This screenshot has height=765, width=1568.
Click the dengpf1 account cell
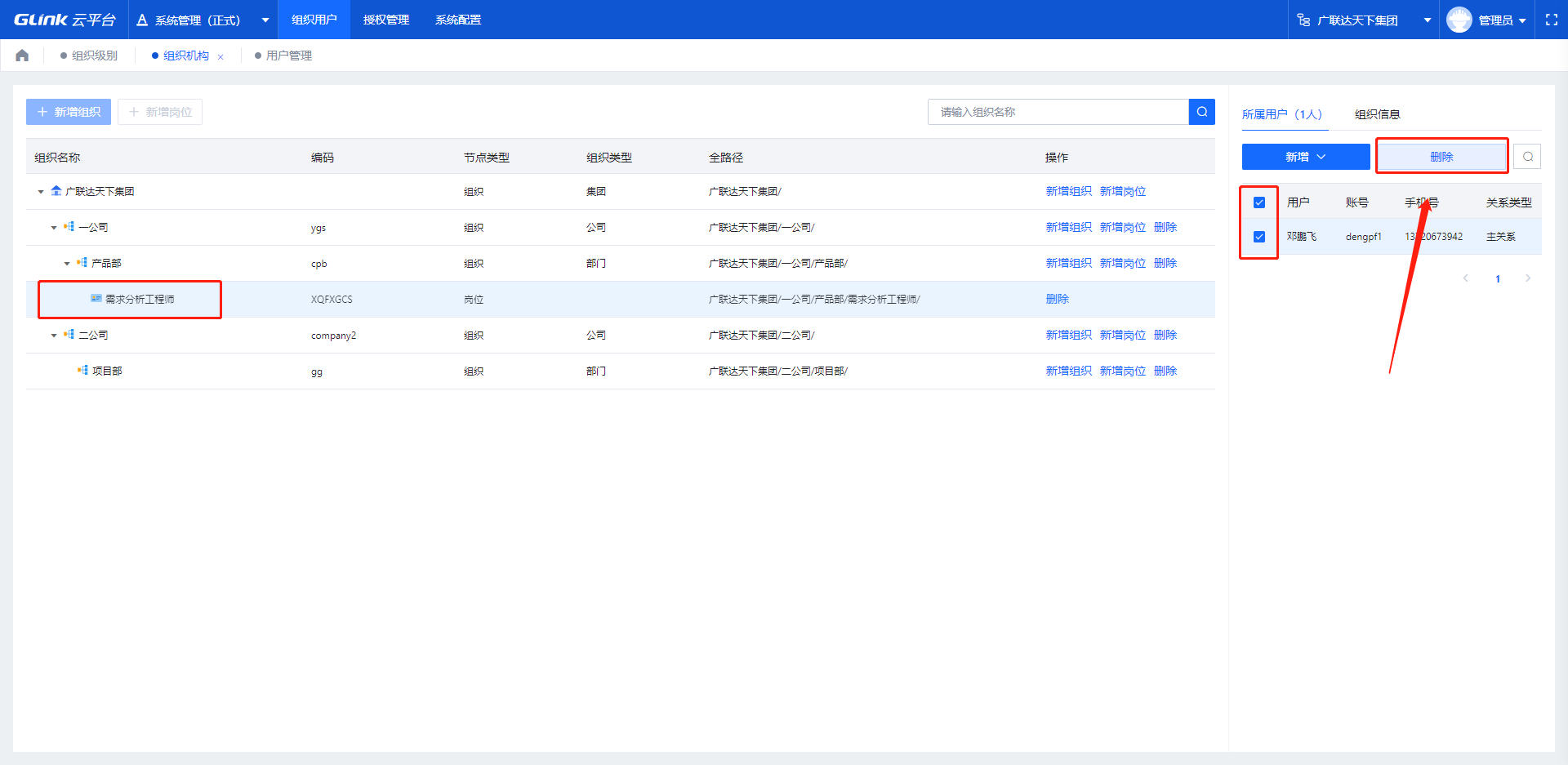1364,237
